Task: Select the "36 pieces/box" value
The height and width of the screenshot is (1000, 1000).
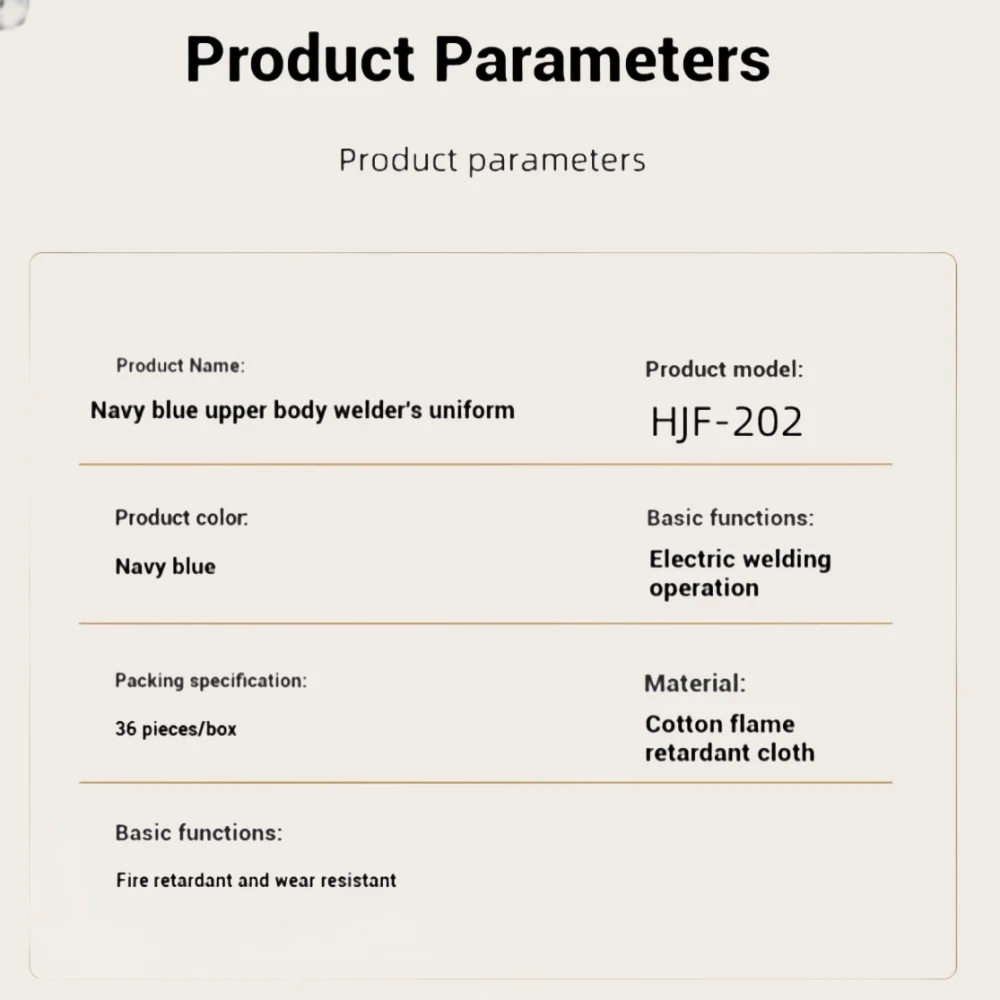Action: click(176, 729)
